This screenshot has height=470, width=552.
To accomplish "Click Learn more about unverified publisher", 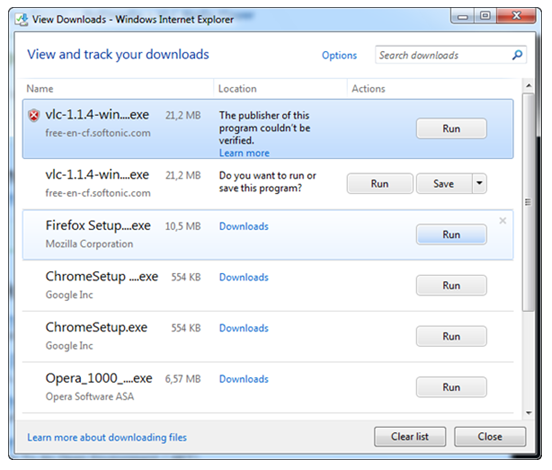I will (244, 153).
